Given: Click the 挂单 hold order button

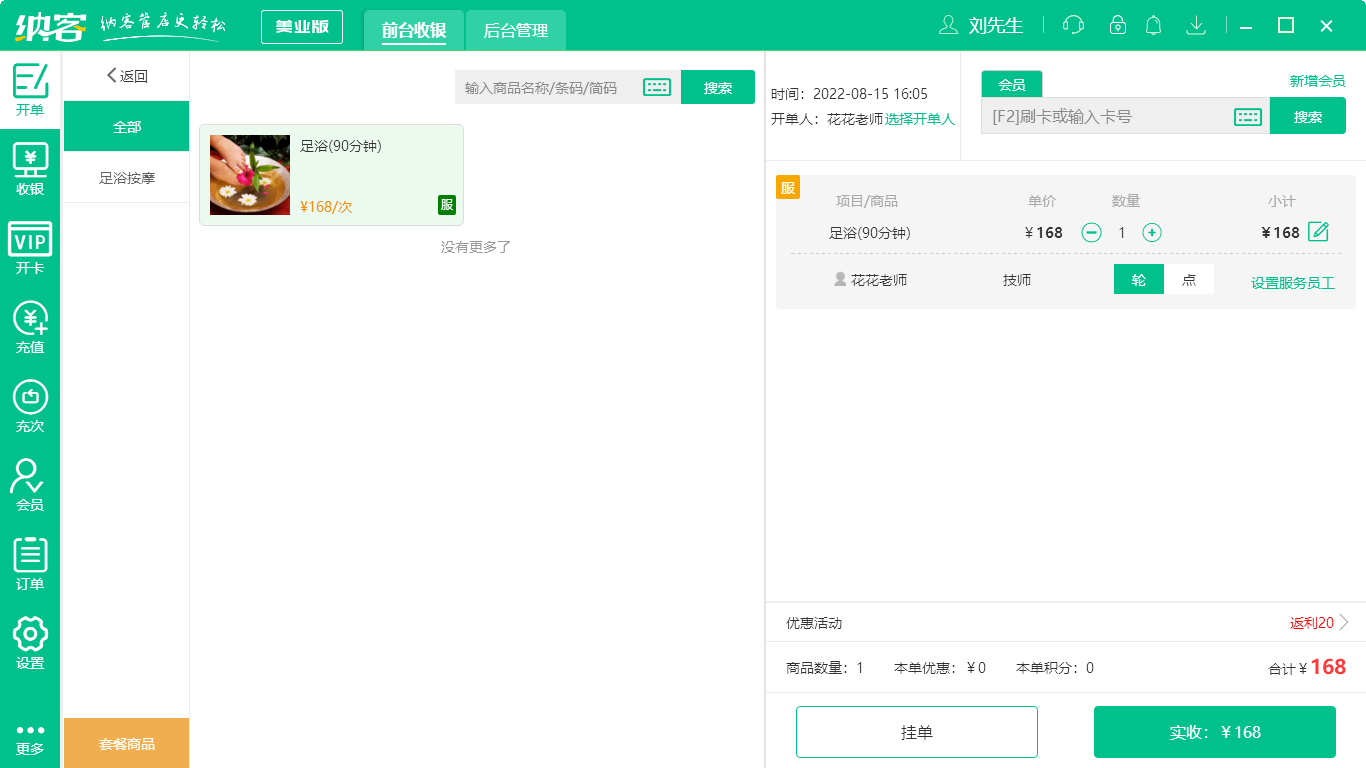Looking at the screenshot, I should point(917,731).
